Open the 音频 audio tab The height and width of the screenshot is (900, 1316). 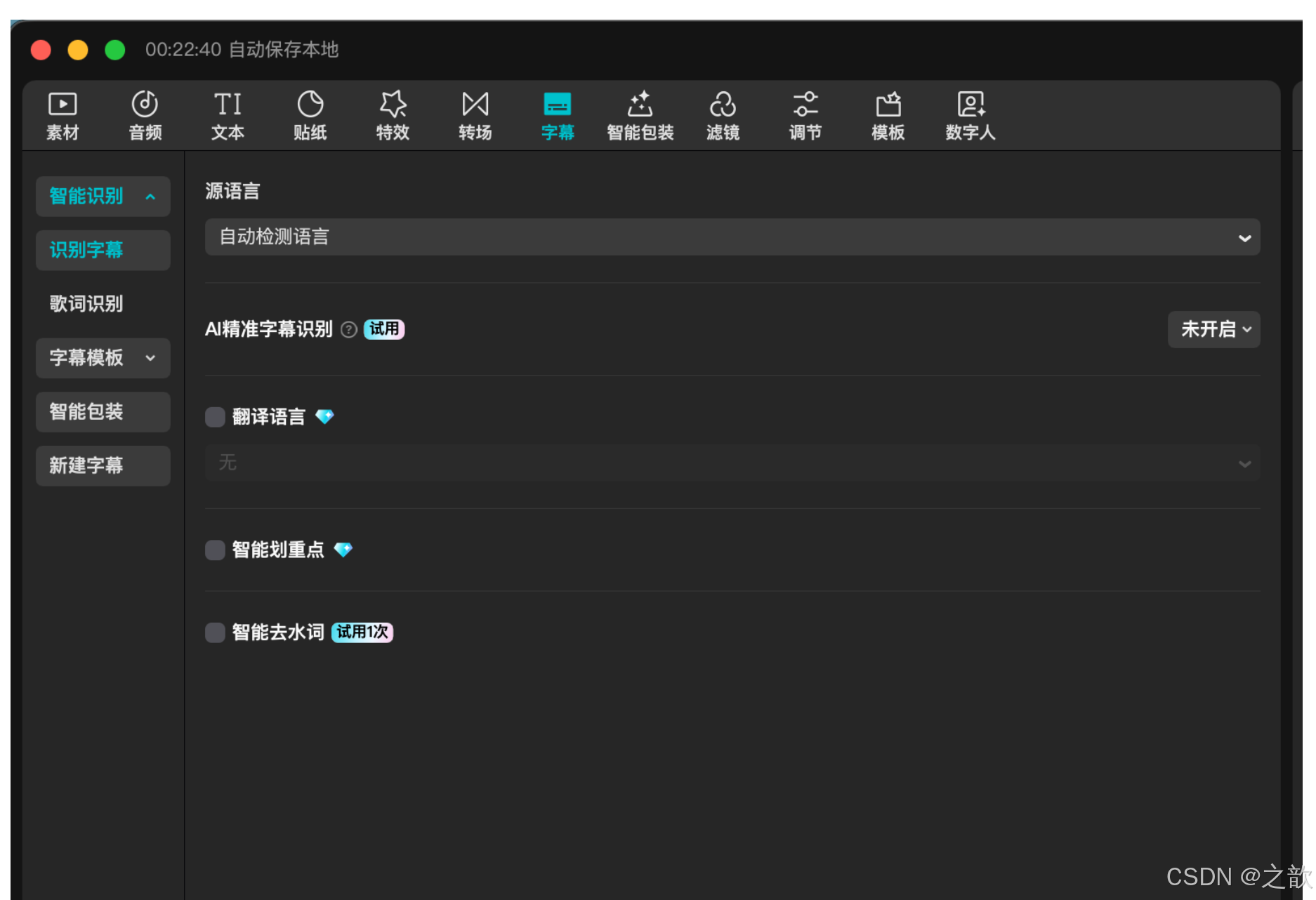[x=145, y=117]
